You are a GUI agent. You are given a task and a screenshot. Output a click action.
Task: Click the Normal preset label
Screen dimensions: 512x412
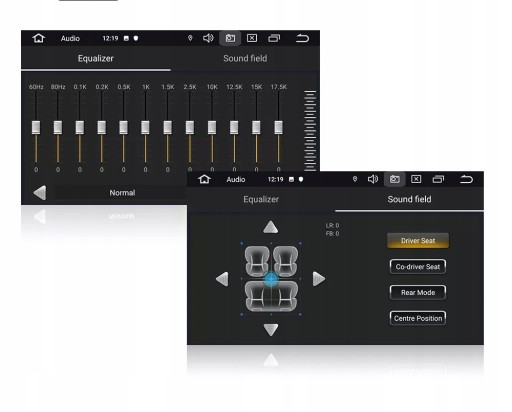(122, 193)
